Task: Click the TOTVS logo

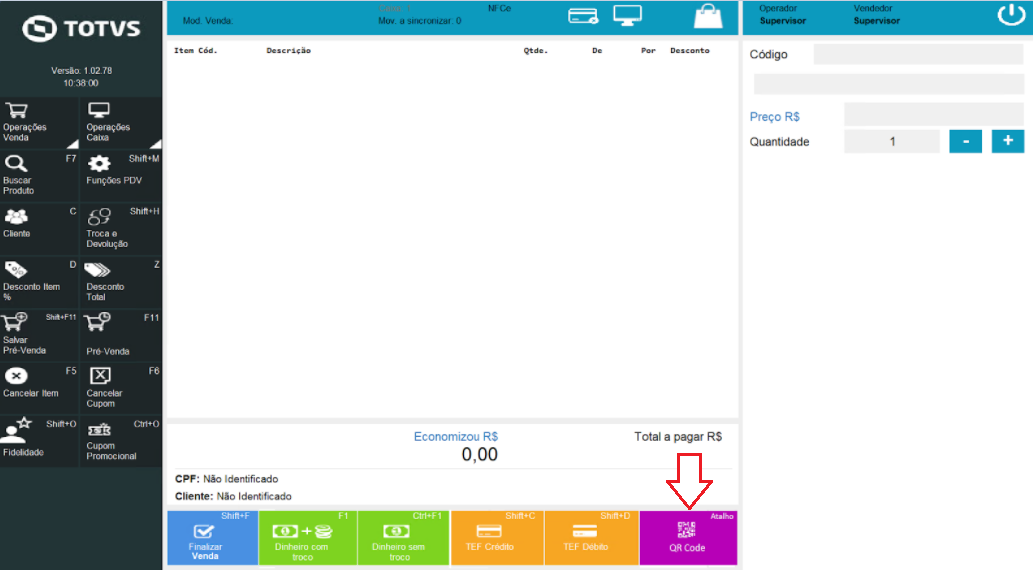Action: [81, 28]
